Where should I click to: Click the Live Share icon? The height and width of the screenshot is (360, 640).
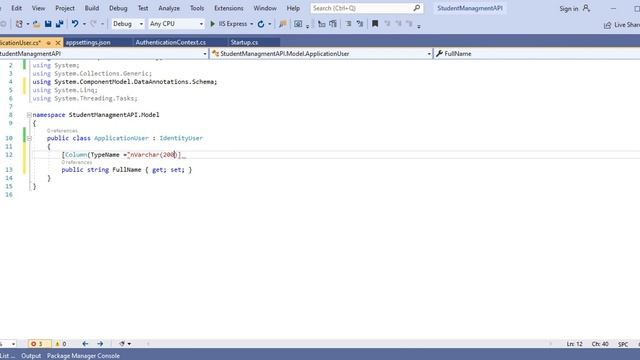pos(607,25)
